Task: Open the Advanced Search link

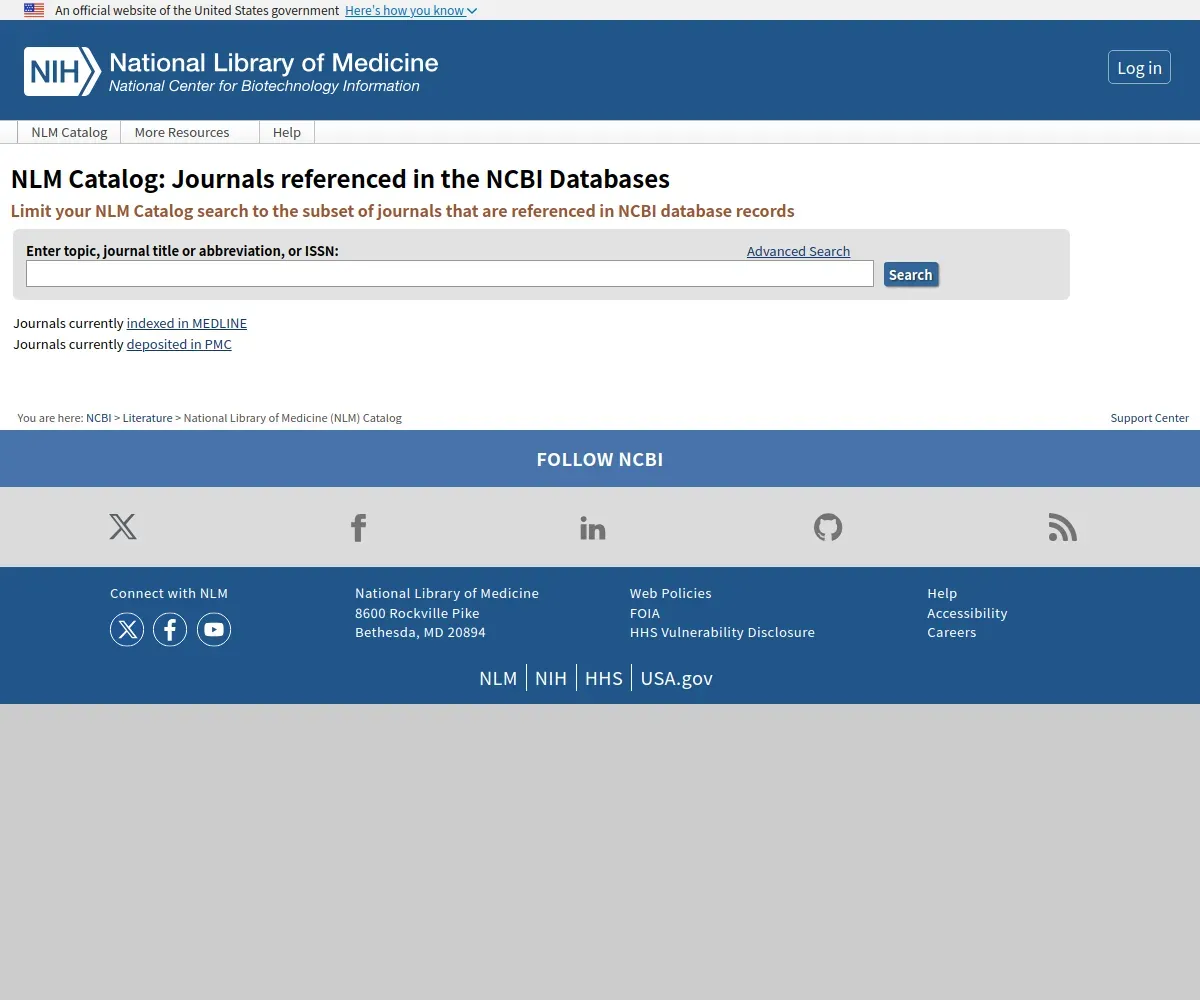Action: tap(798, 251)
